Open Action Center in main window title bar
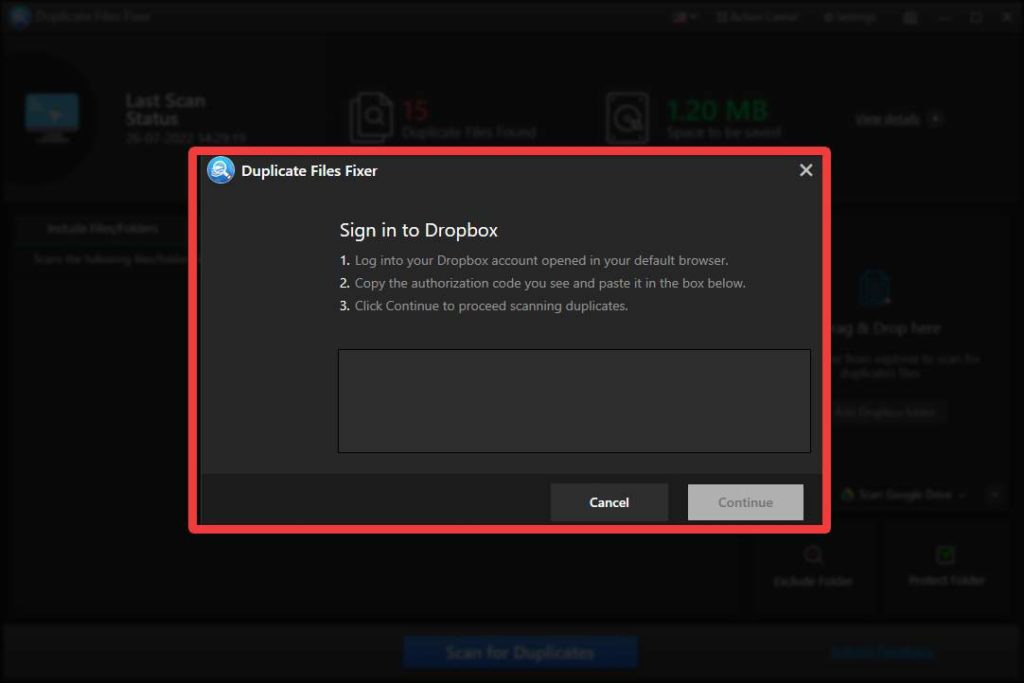The width and height of the screenshot is (1024, 683). (758, 17)
